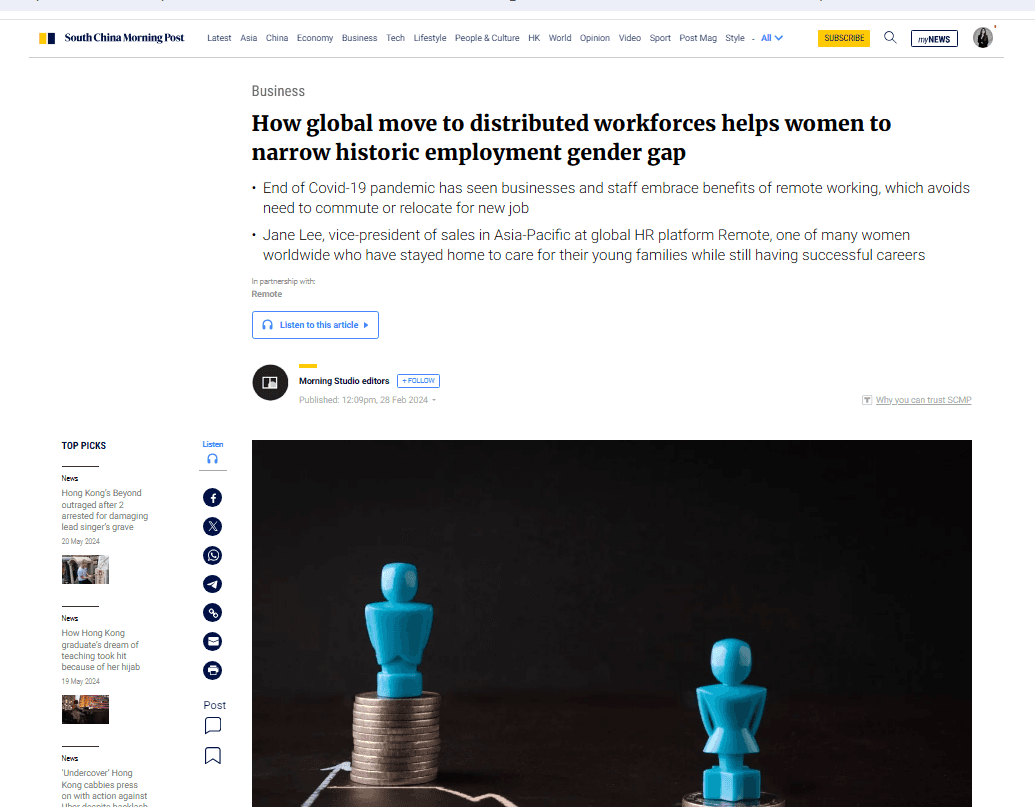Share article via WhatsApp icon

[x=213, y=556]
